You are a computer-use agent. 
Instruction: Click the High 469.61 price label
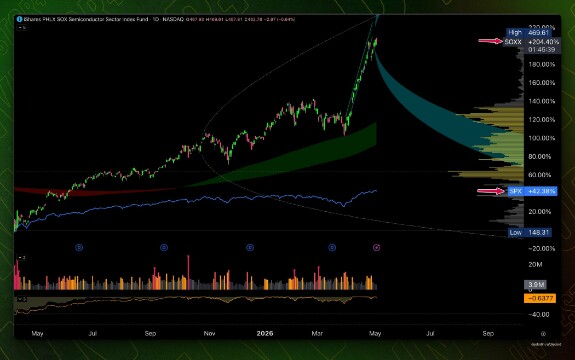[x=528, y=33]
